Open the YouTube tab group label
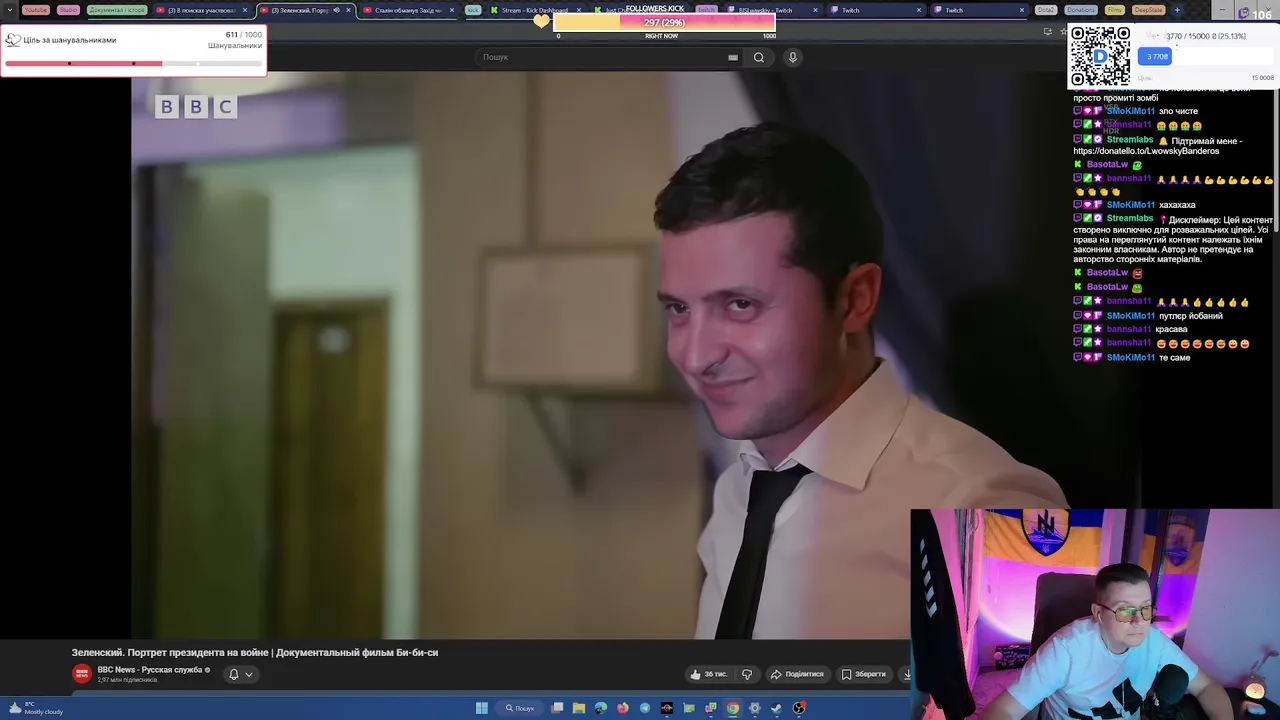The image size is (1280, 720). [35, 10]
